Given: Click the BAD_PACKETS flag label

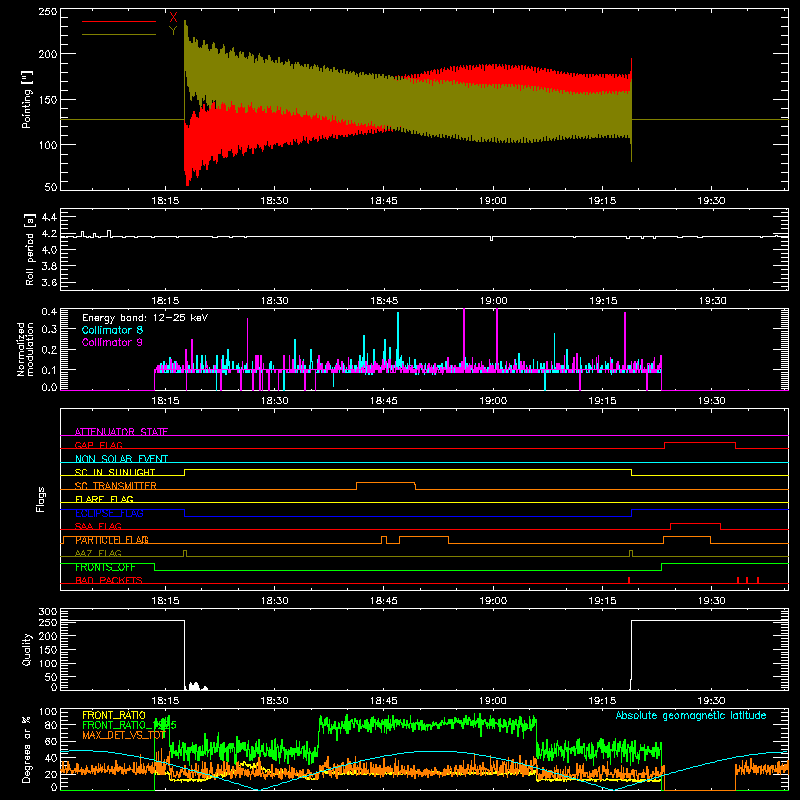Looking at the screenshot, I should pyautogui.click(x=109, y=580).
